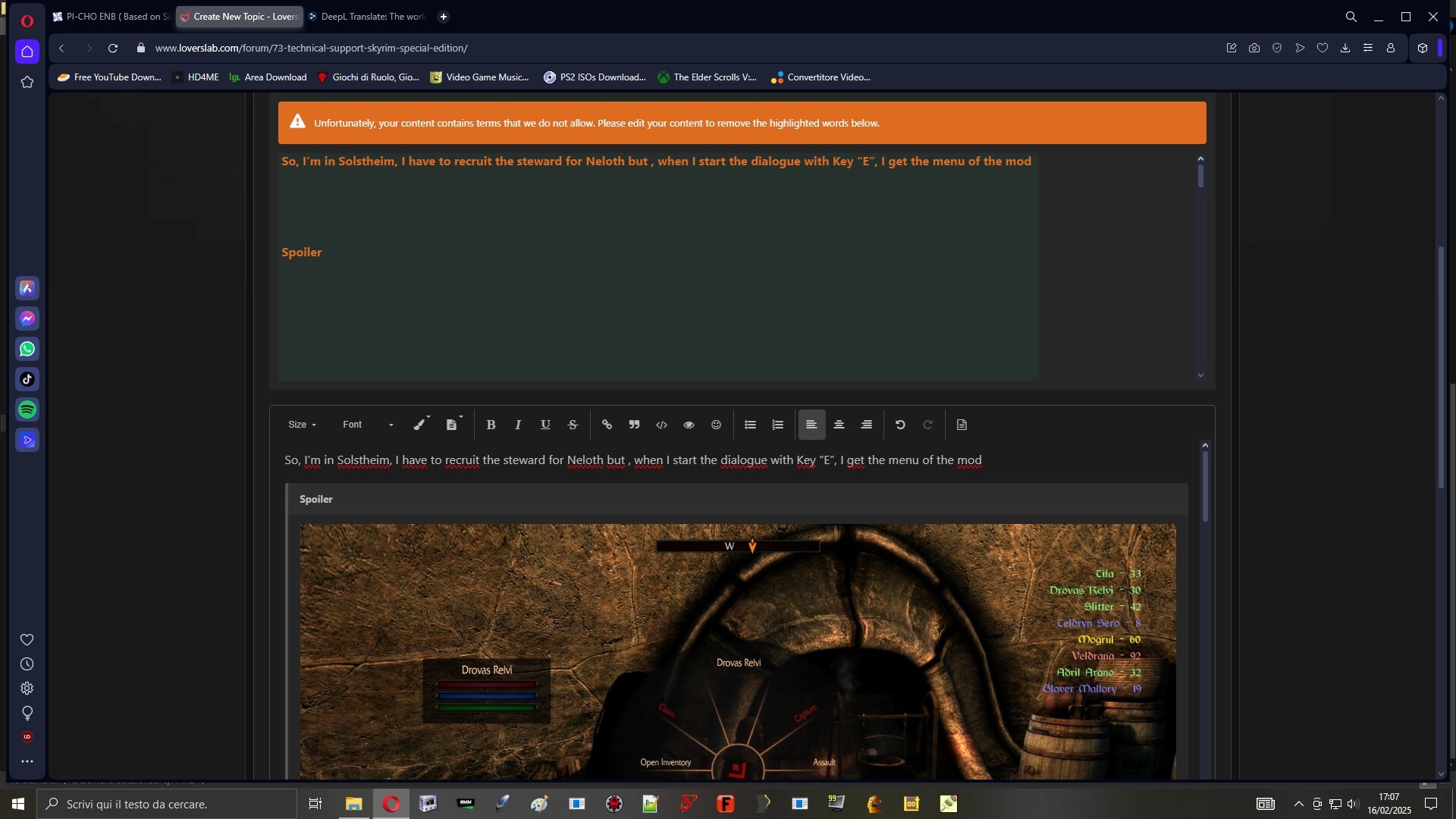Open the three-dots sidebar setup menu
1456x819 pixels.
pos(27,761)
